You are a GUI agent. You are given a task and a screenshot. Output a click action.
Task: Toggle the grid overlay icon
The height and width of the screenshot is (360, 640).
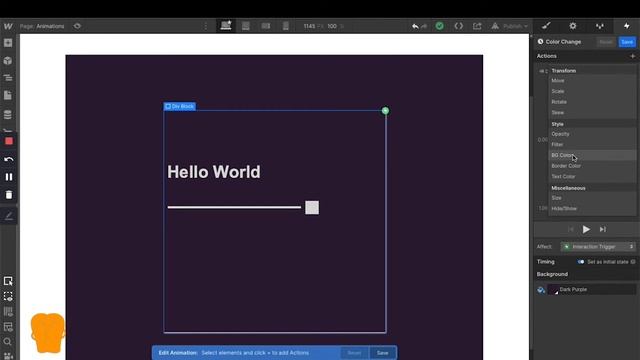pyautogui.click(x=8, y=312)
